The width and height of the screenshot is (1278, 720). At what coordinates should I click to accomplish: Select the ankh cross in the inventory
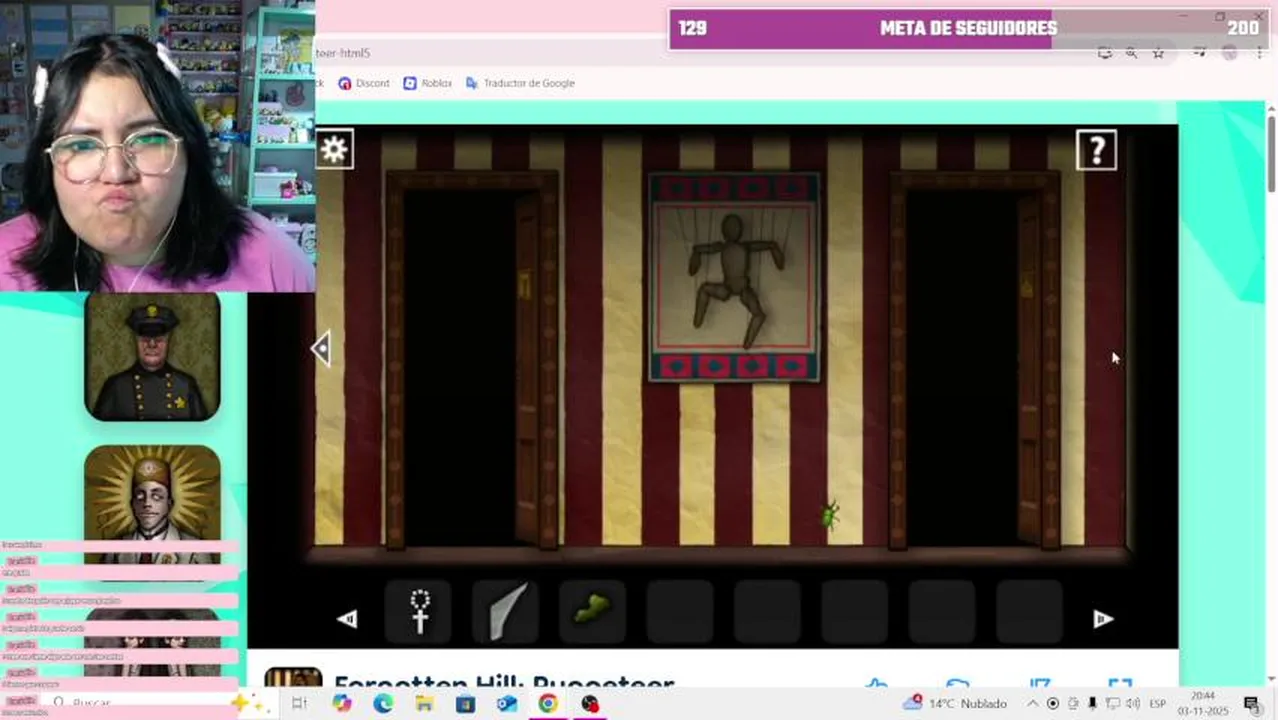click(x=419, y=611)
